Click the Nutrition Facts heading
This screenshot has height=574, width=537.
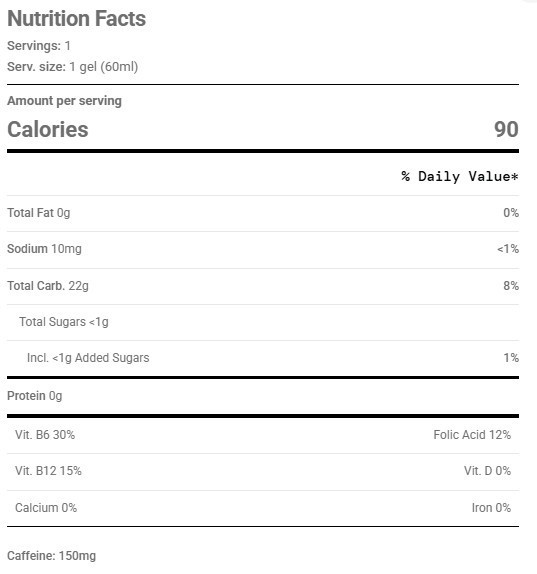click(77, 18)
